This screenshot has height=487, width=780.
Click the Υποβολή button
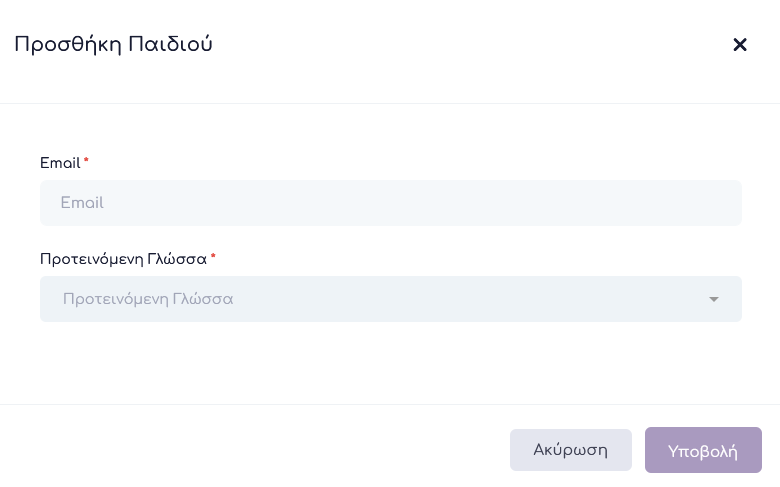[x=703, y=450]
